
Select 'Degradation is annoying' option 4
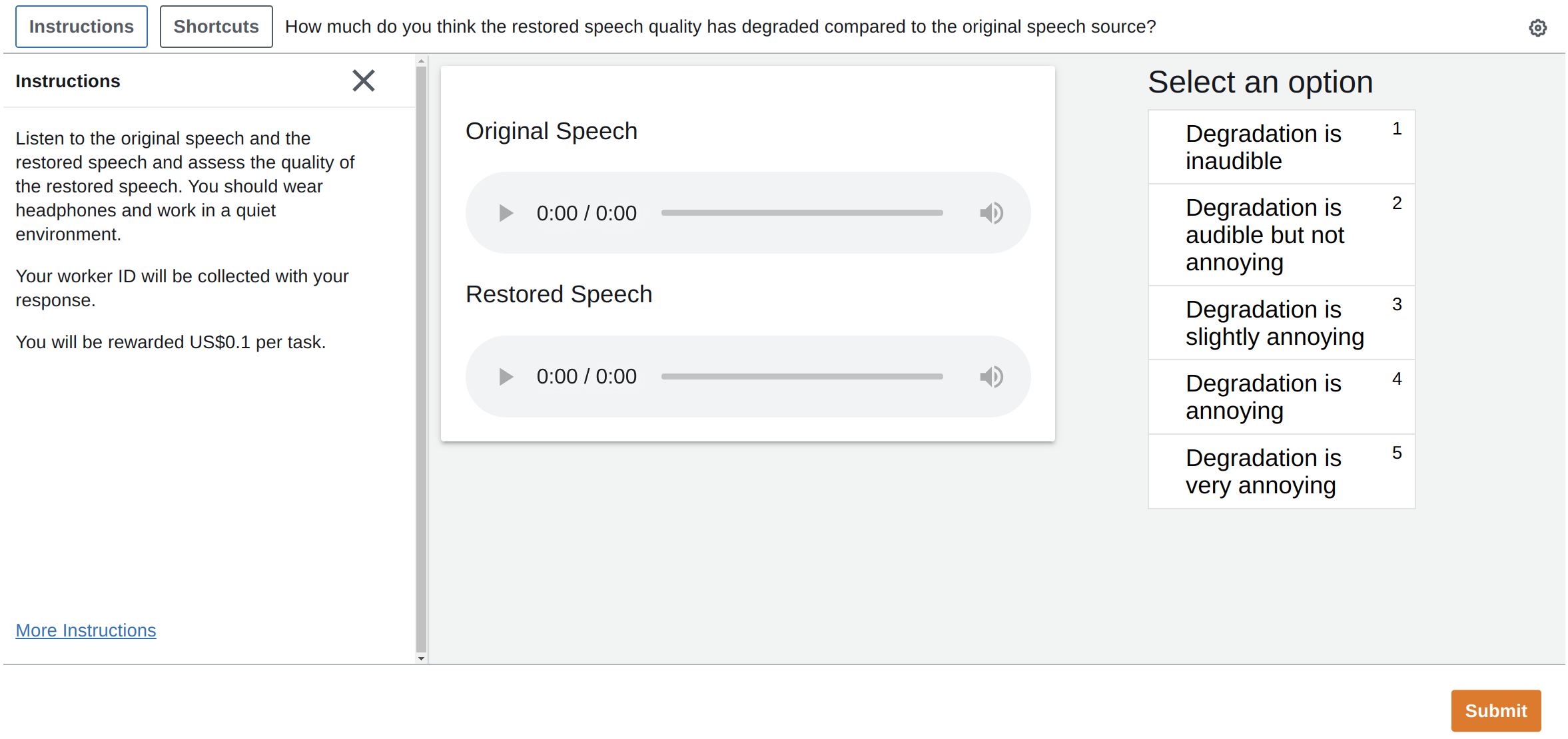coord(1282,397)
